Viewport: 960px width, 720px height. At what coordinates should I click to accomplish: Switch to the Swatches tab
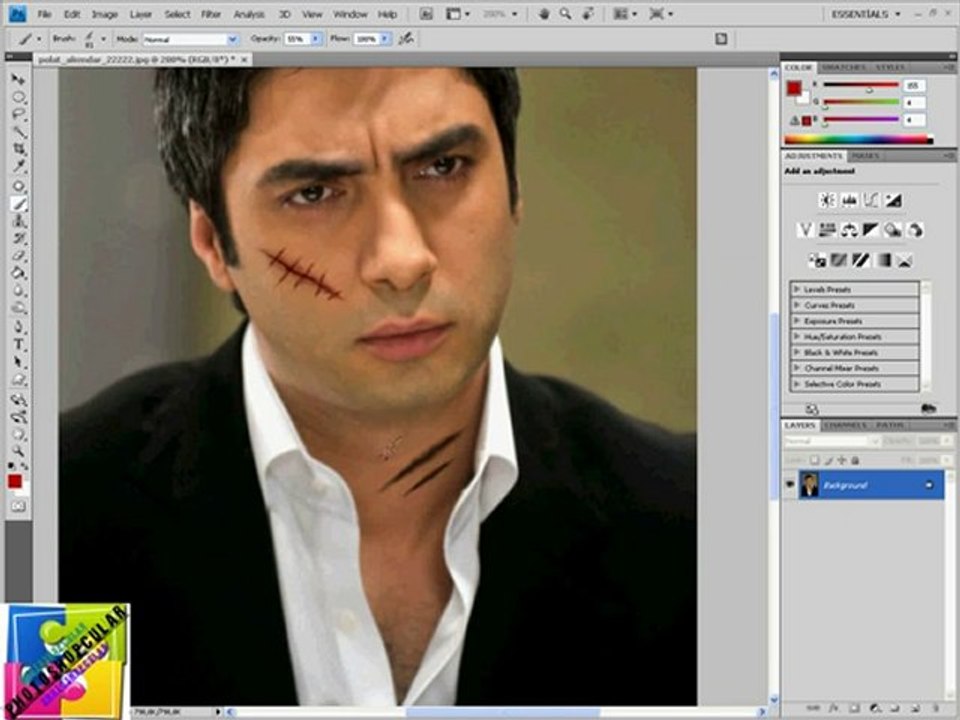[x=845, y=67]
